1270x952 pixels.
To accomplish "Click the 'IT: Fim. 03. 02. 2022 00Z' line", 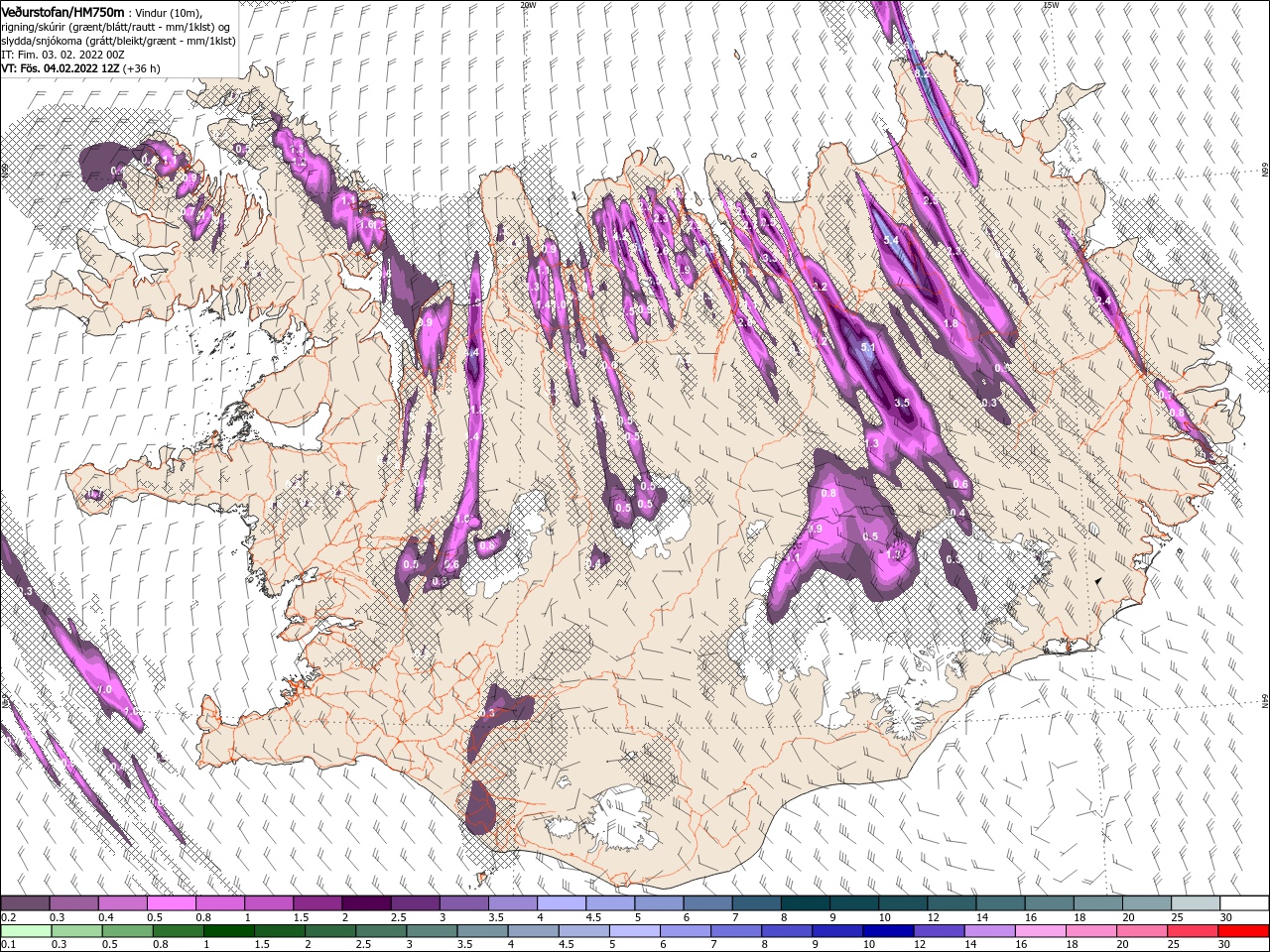I will point(62,55).
